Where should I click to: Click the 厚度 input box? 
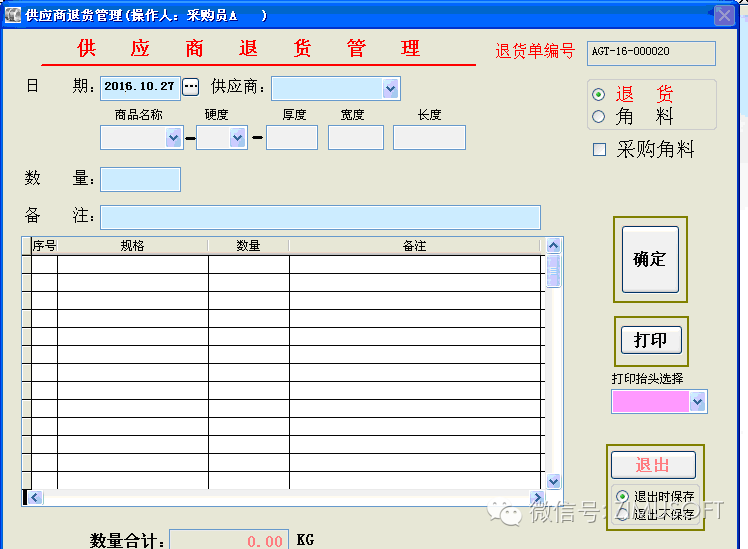pos(292,138)
